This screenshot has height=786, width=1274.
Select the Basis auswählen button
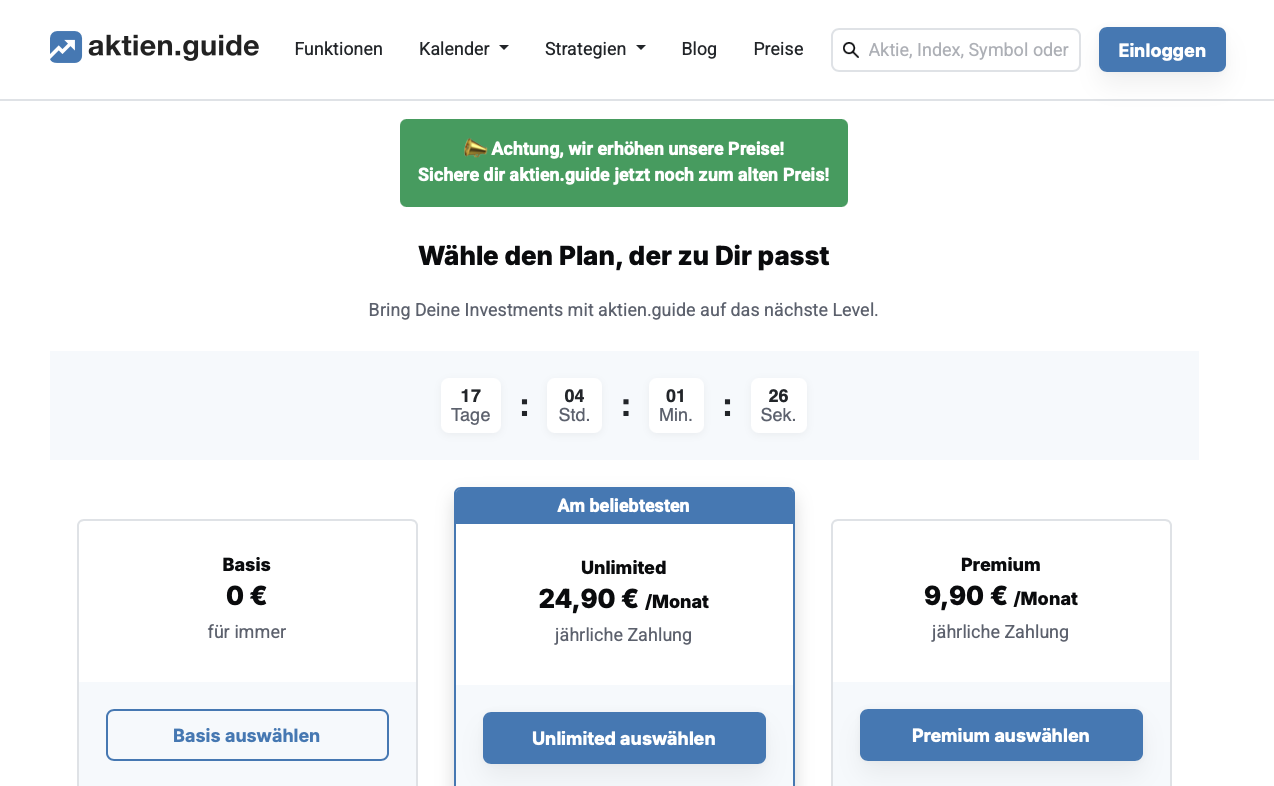[247, 734]
